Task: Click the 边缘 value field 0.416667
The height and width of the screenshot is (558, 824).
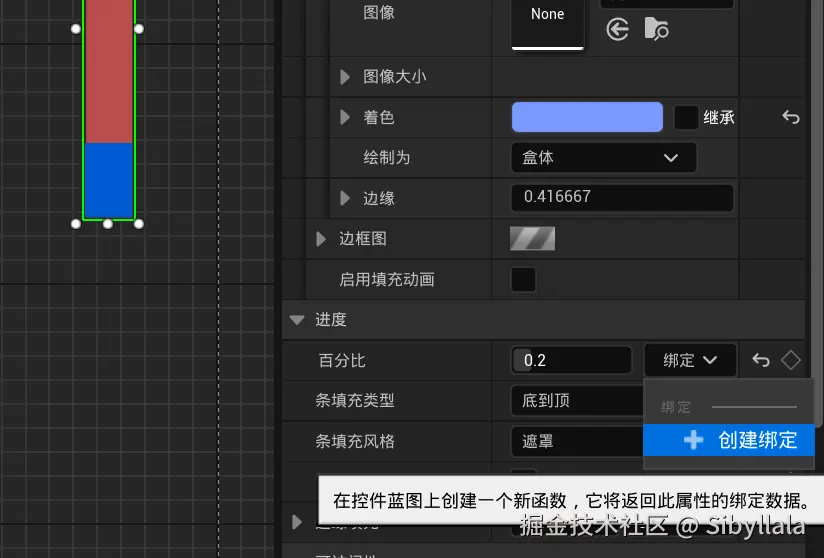Action: tap(622, 197)
